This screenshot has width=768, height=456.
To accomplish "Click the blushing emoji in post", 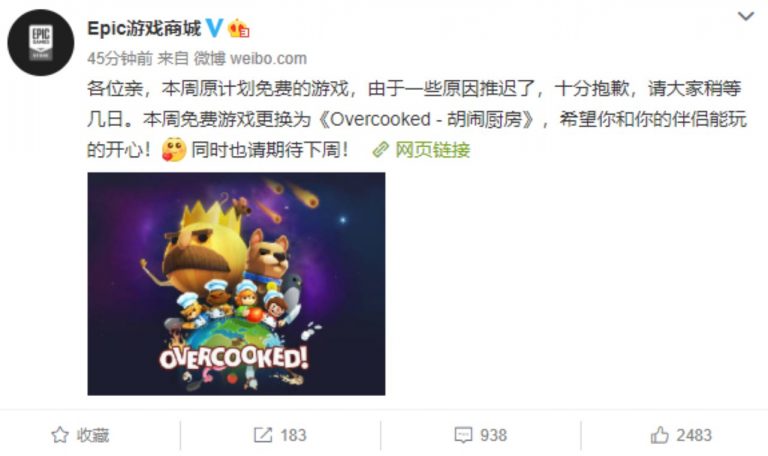I will coord(174,149).
